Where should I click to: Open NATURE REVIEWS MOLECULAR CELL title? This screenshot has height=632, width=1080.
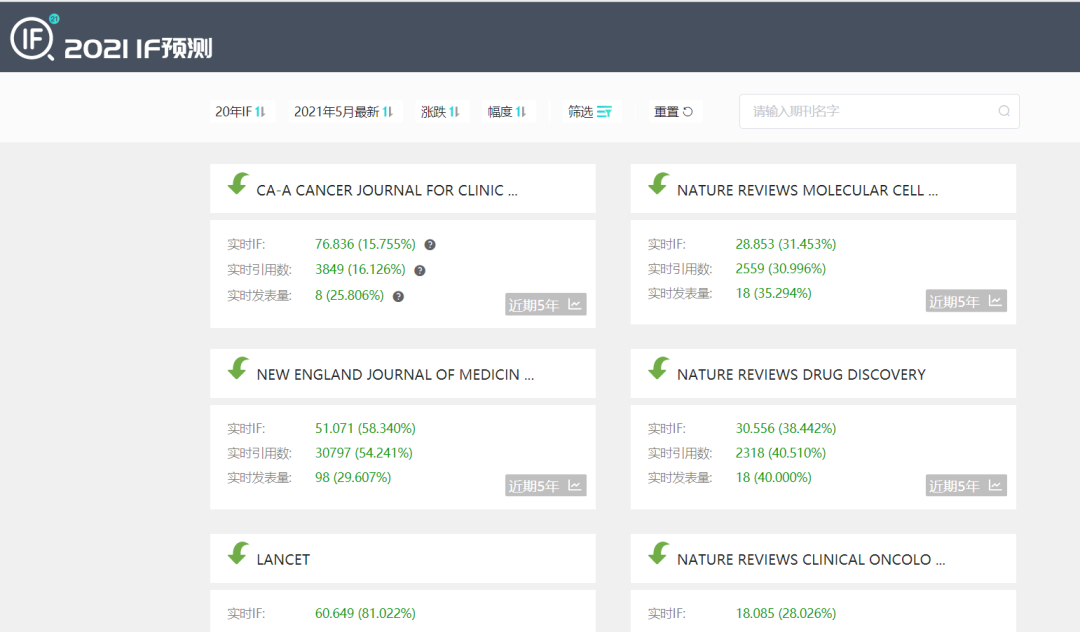coord(807,191)
